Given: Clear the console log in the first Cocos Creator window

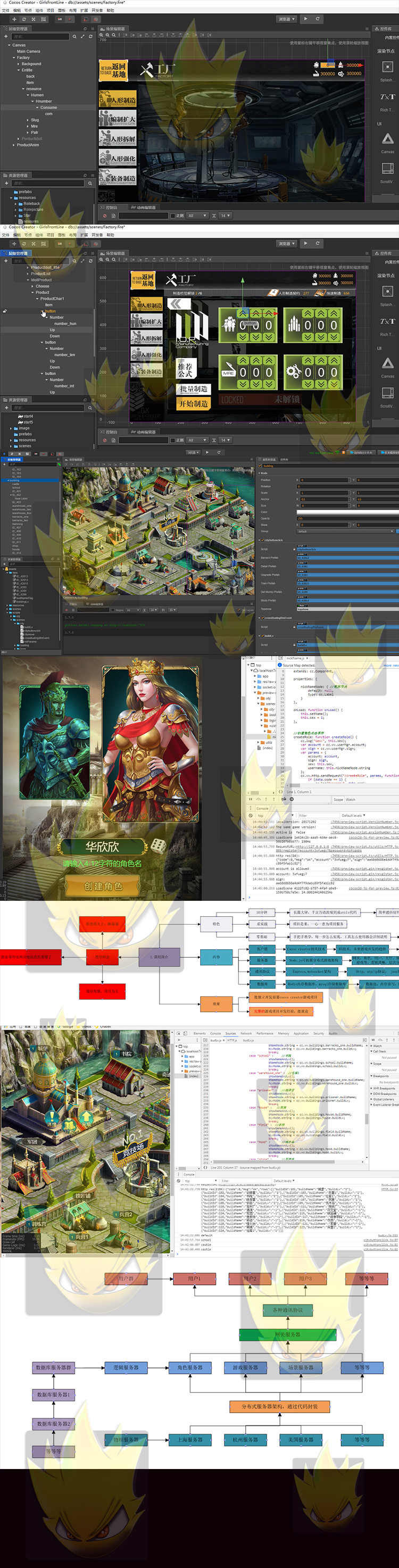Looking at the screenshot, I should 105,215.
